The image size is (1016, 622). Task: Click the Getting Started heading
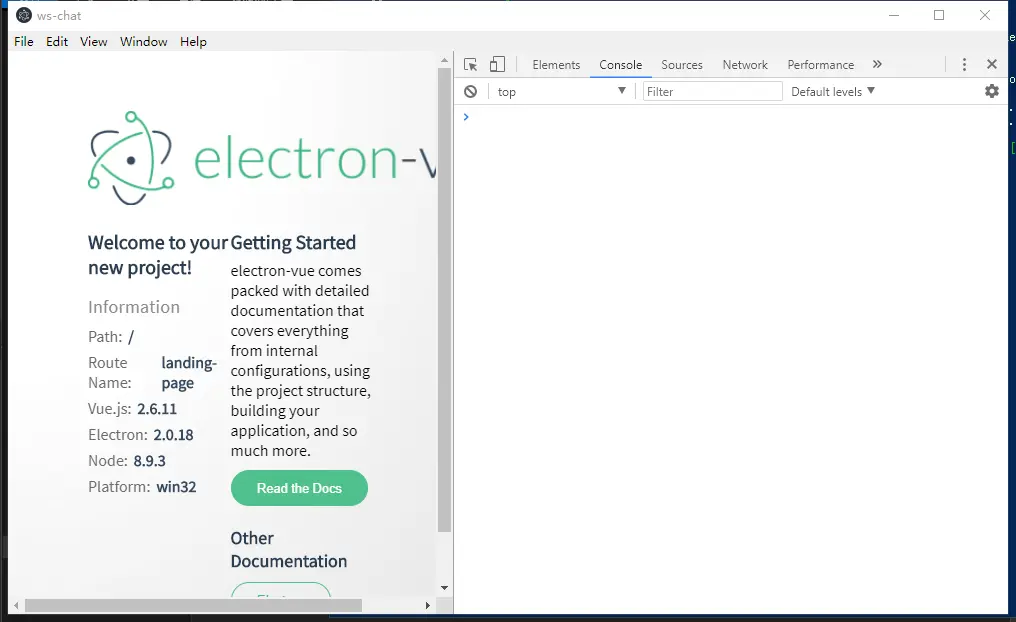coord(293,242)
